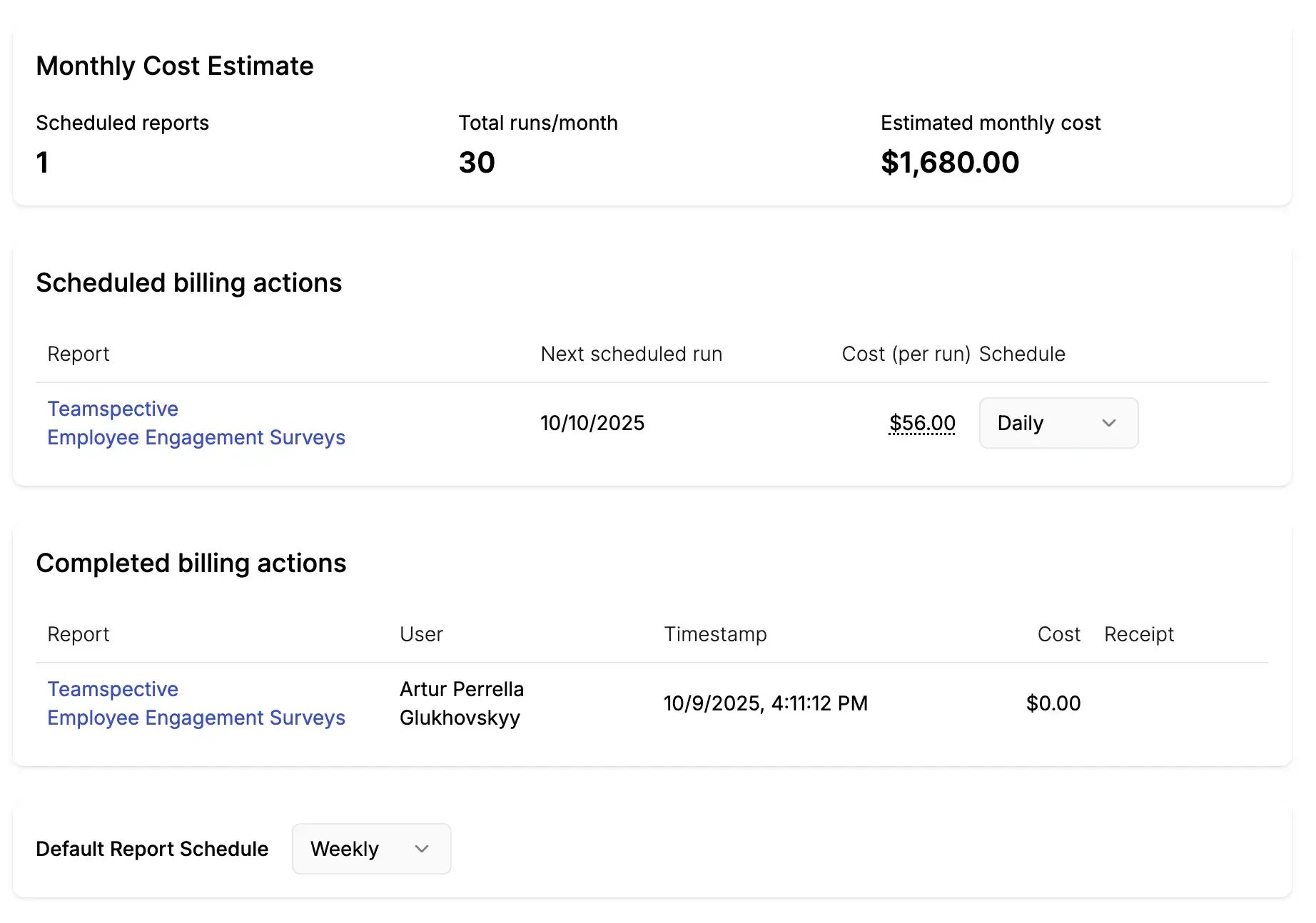Click the Monthly Cost Estimate heading
Image resolution: width=1316 pixels, height=923 pixels.
point(175,66)
